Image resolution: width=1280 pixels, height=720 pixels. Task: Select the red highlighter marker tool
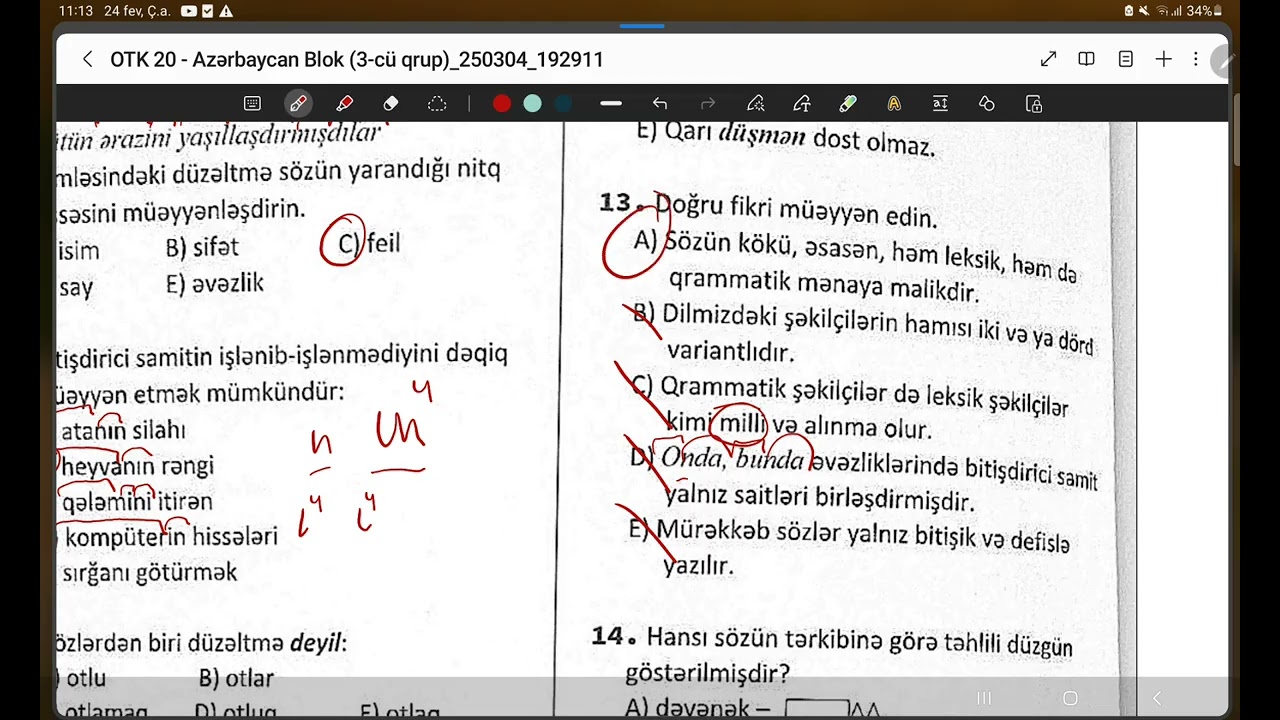[345, 103]
